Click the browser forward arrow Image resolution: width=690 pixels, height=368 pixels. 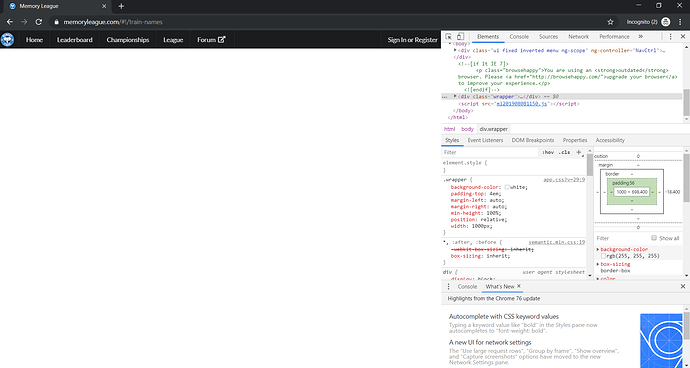click(24, 22)
